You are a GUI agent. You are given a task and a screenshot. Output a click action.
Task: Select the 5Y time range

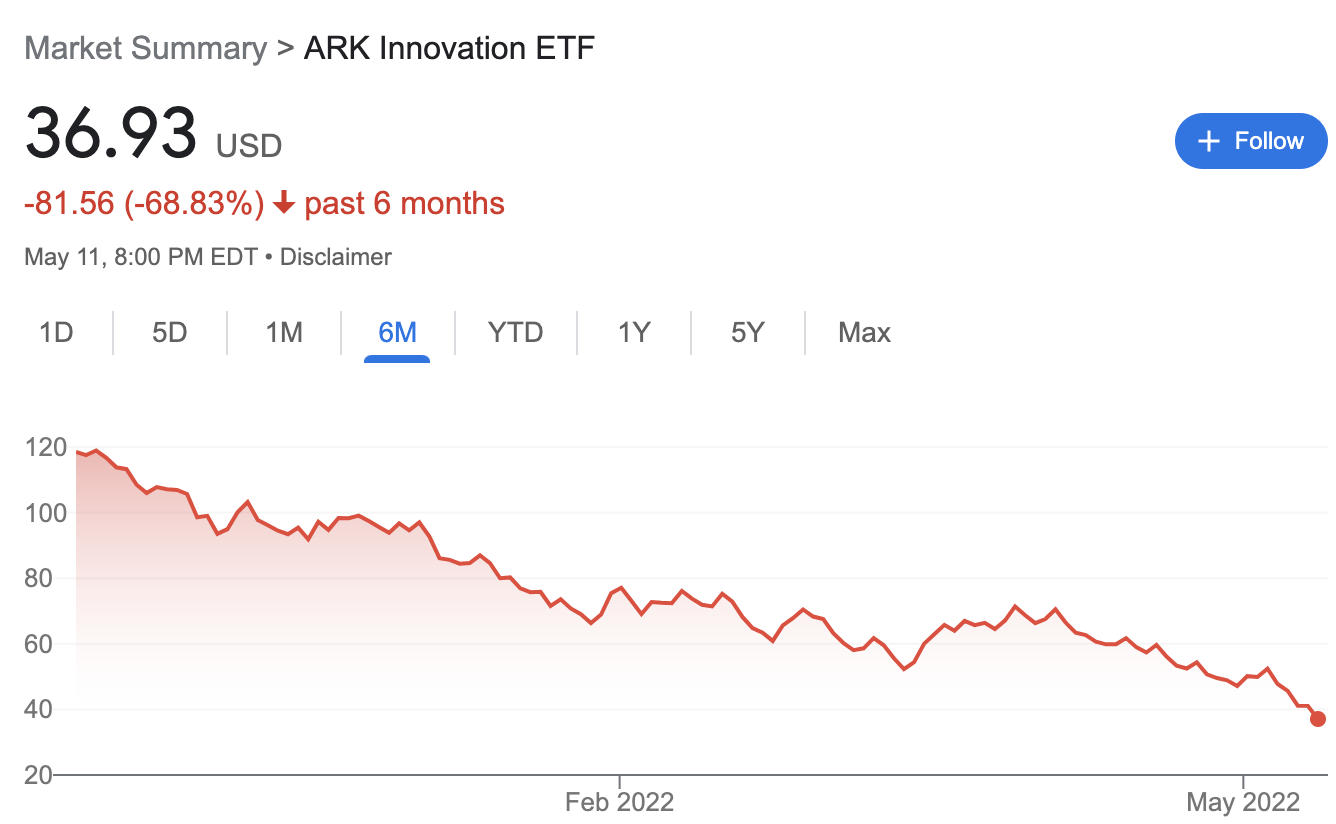click(747, 332)
